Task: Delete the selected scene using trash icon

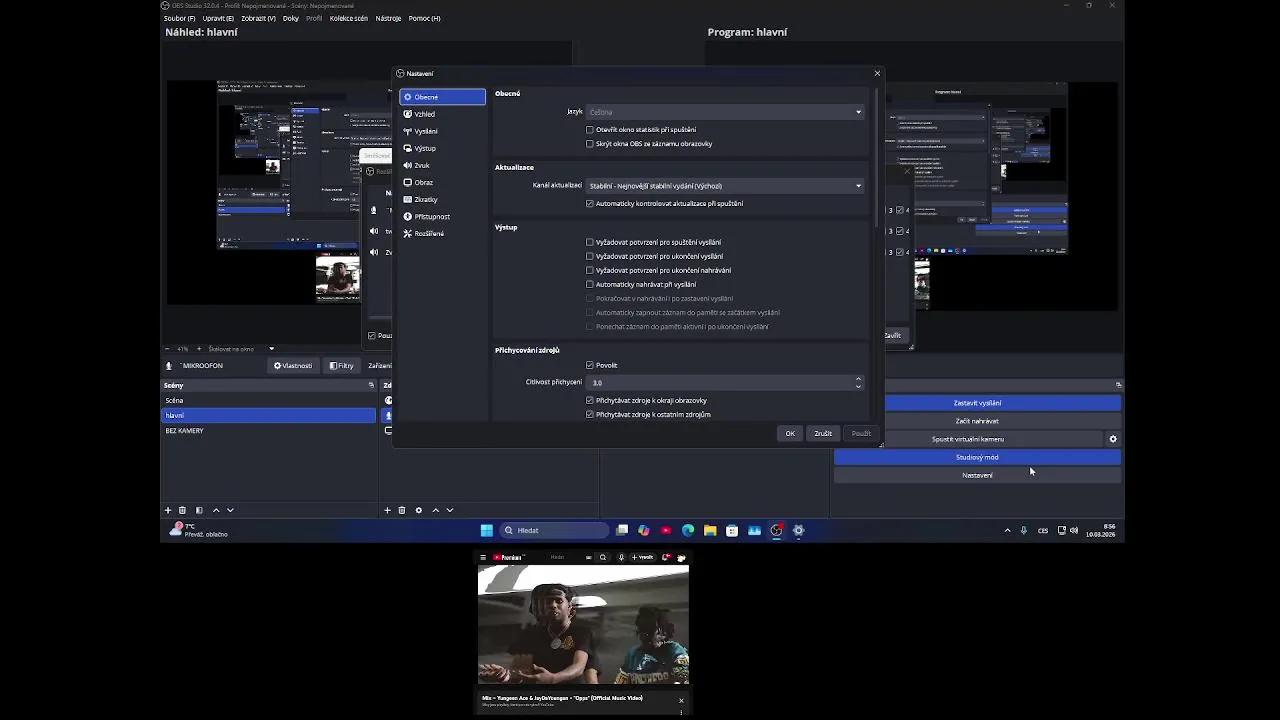Action: 182,510
